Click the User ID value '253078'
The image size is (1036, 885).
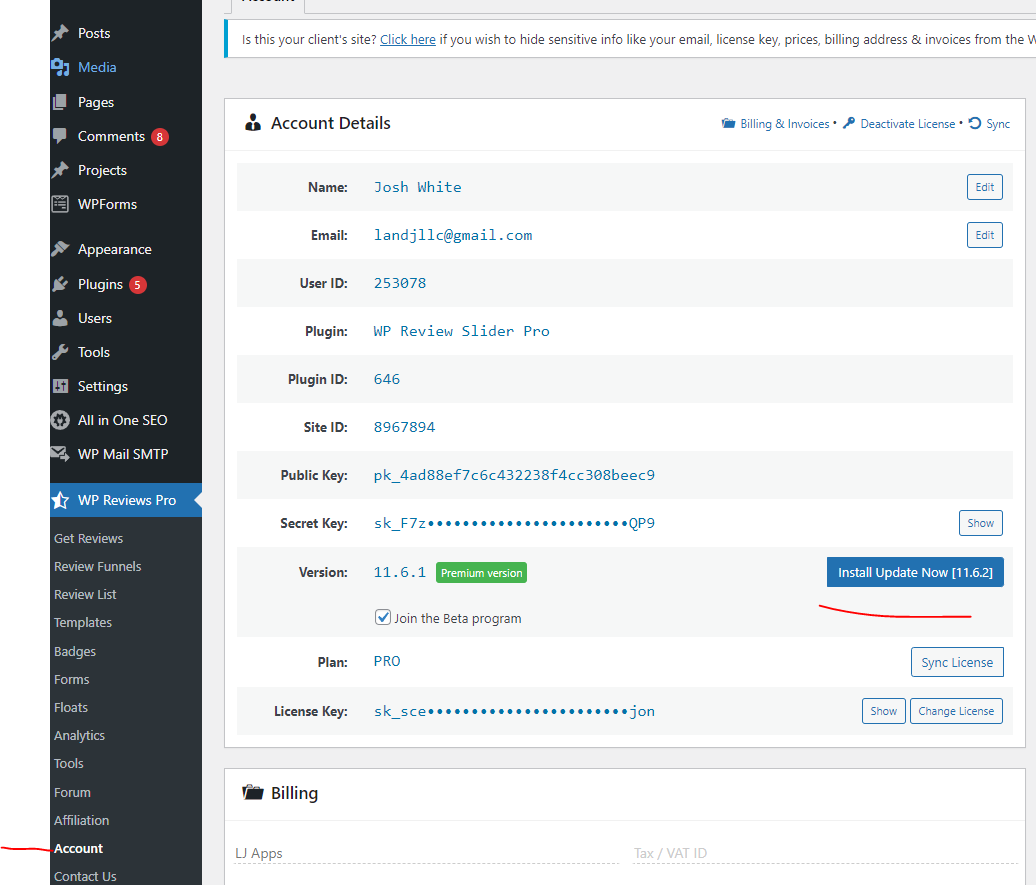click(400, 283)
